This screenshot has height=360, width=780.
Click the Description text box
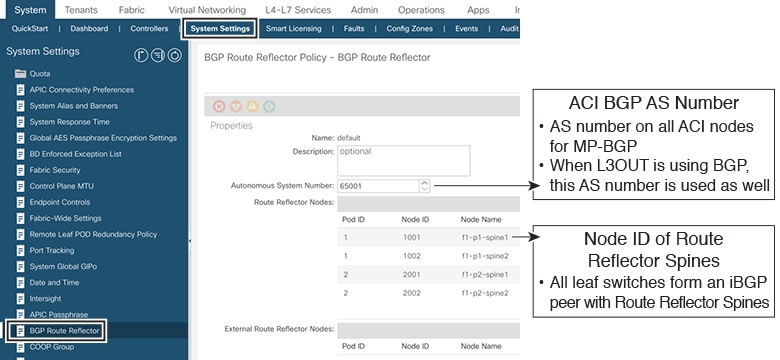click(x=403, y=161)
